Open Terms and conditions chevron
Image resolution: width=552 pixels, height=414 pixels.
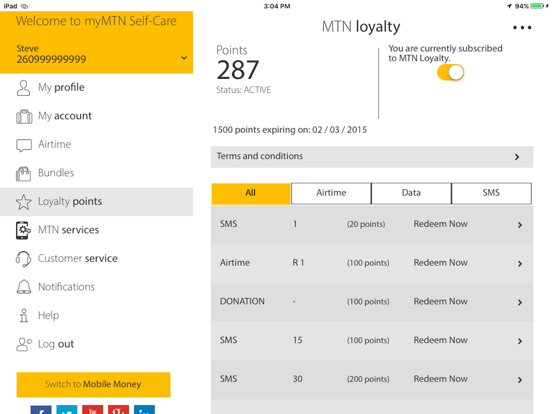click(517, 157)
